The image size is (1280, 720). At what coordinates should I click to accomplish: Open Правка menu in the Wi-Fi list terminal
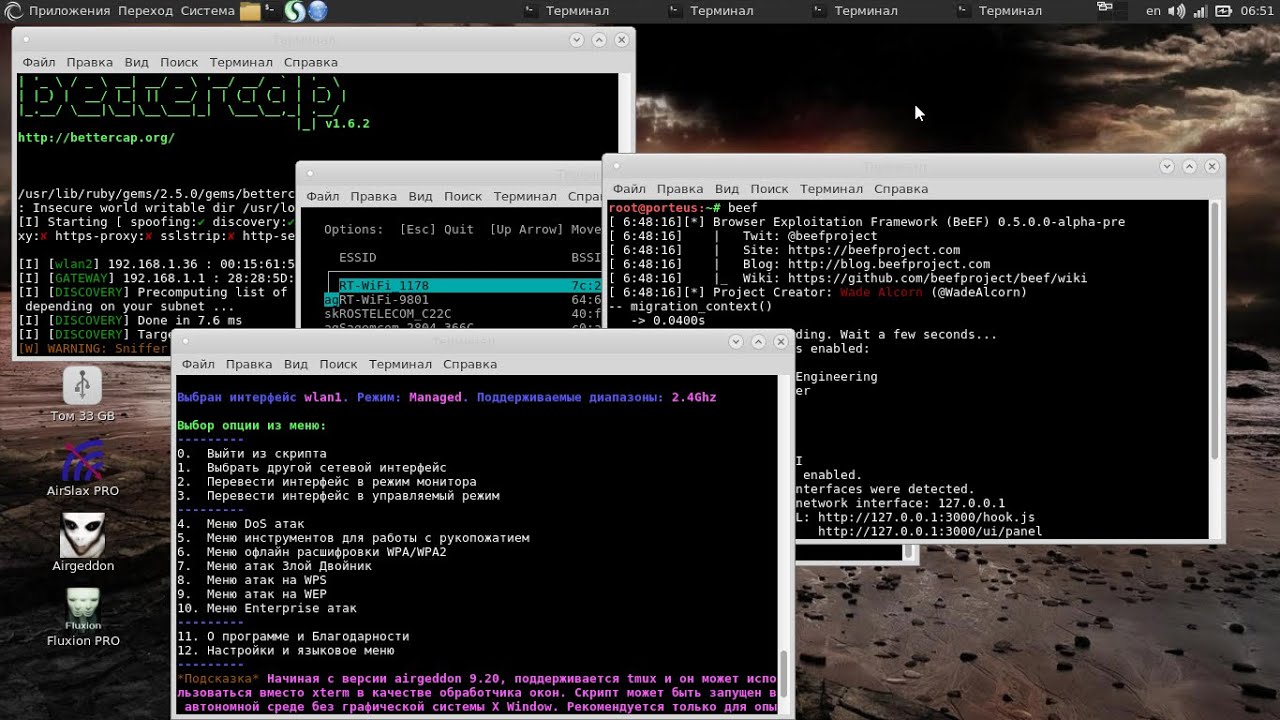tap(374, 197)
